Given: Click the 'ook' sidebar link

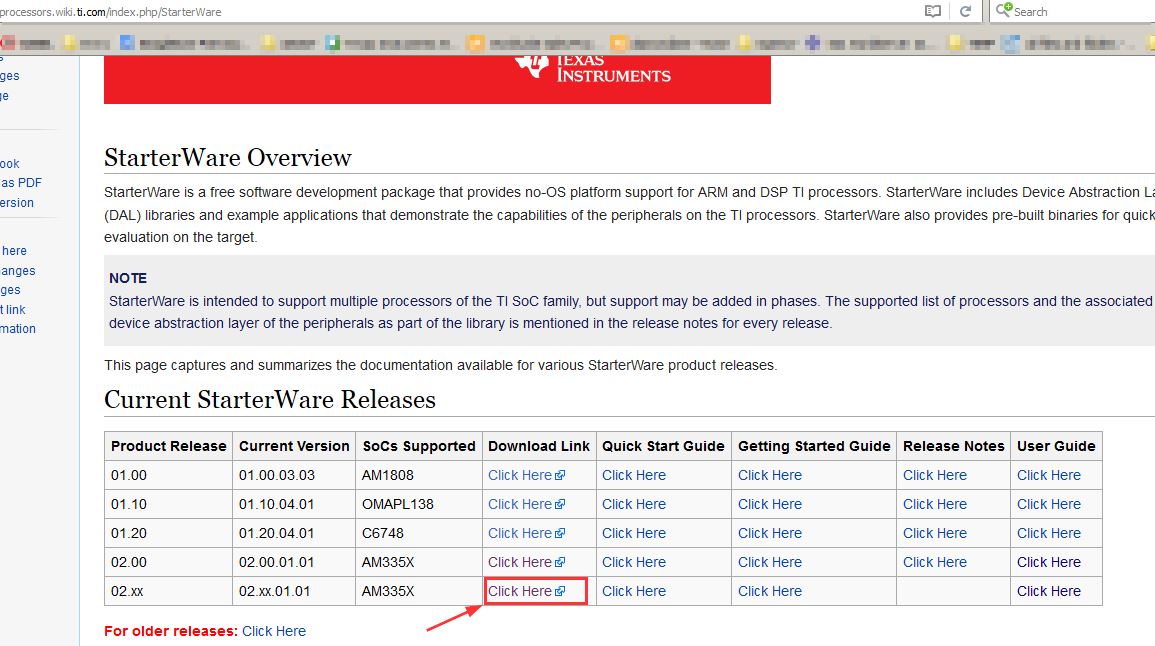Looking at the screenshot, I should pos(10,164).
